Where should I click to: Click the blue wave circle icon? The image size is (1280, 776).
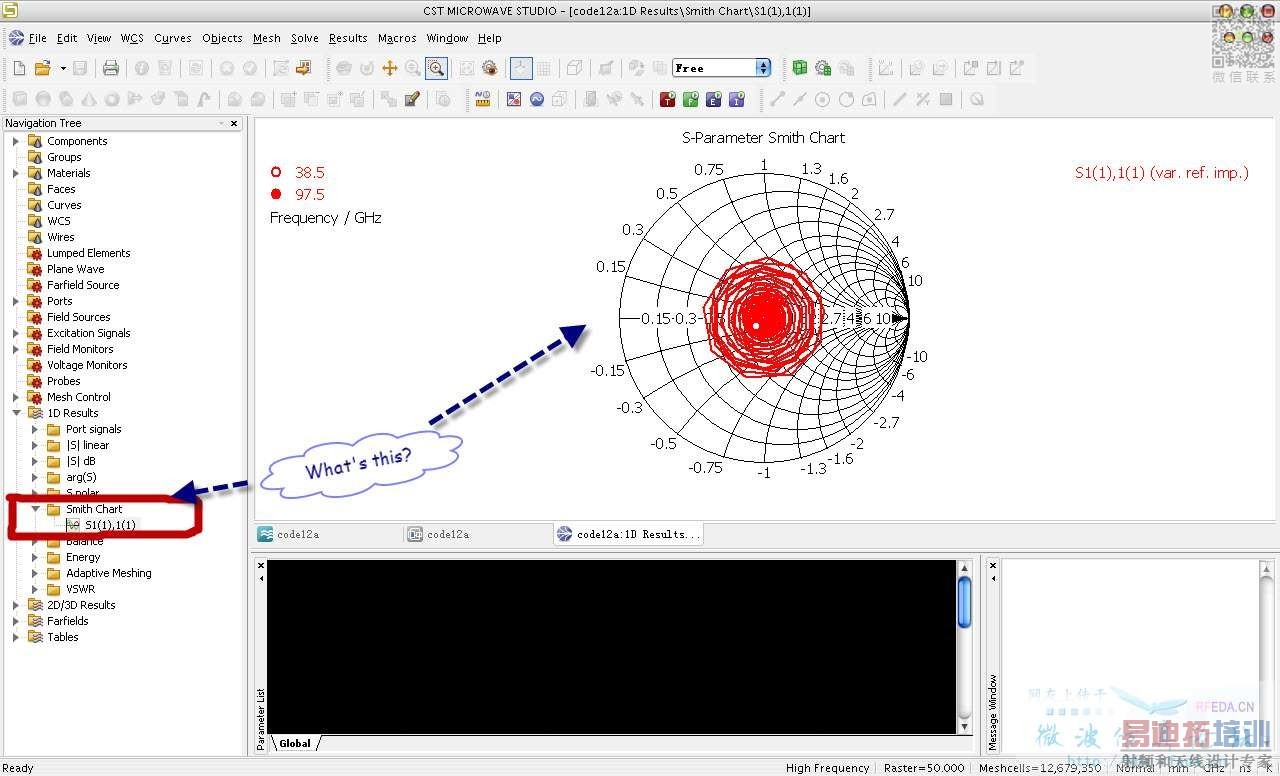[x=537, y=99]
